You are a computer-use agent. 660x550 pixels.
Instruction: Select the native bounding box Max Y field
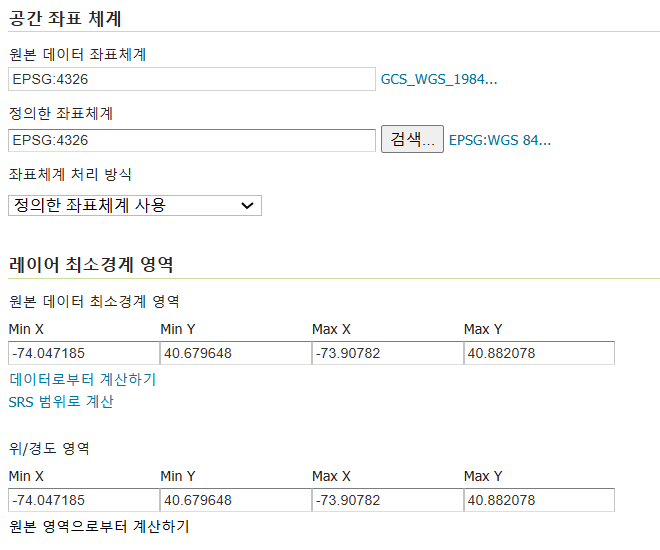539,353
